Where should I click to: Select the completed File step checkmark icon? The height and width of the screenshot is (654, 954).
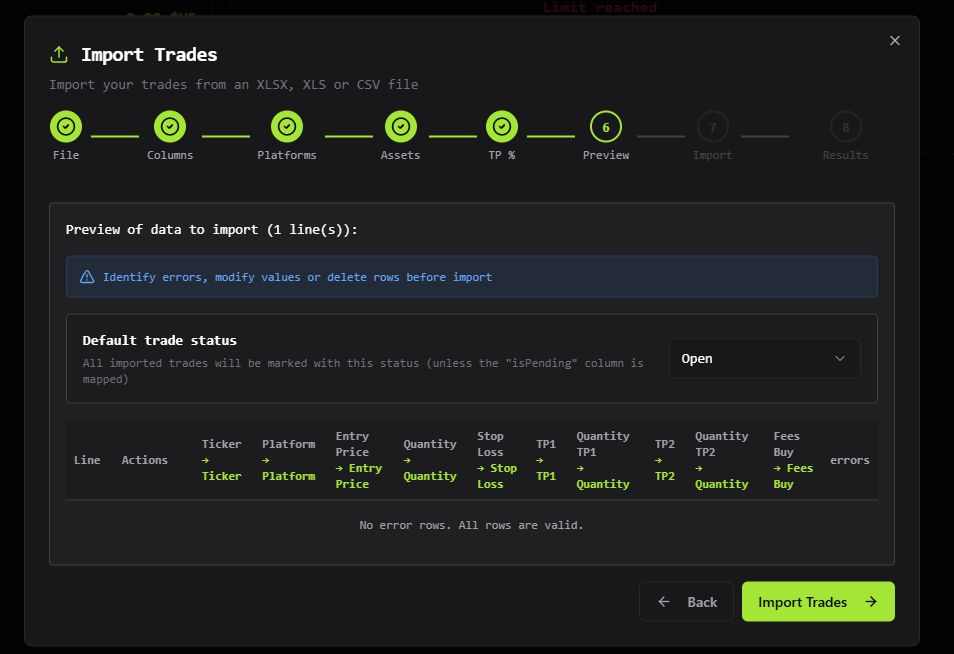tap(66, 127)
